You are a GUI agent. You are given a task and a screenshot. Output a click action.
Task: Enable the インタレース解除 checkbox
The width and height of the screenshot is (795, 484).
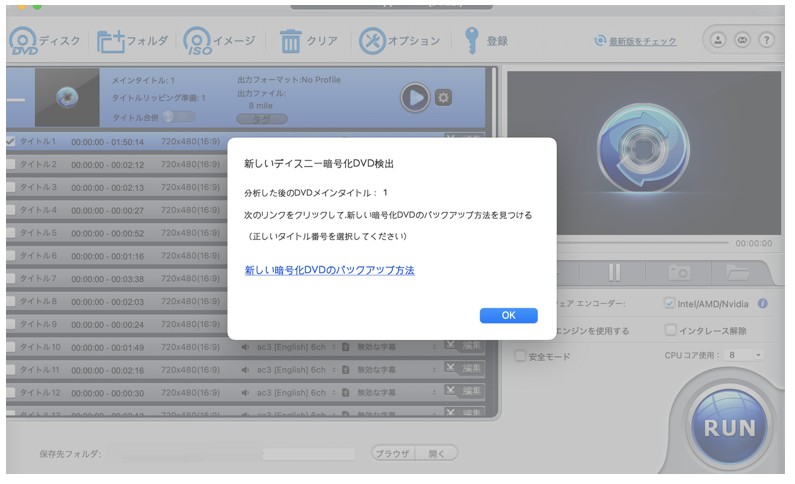click(x=670, y=330)
